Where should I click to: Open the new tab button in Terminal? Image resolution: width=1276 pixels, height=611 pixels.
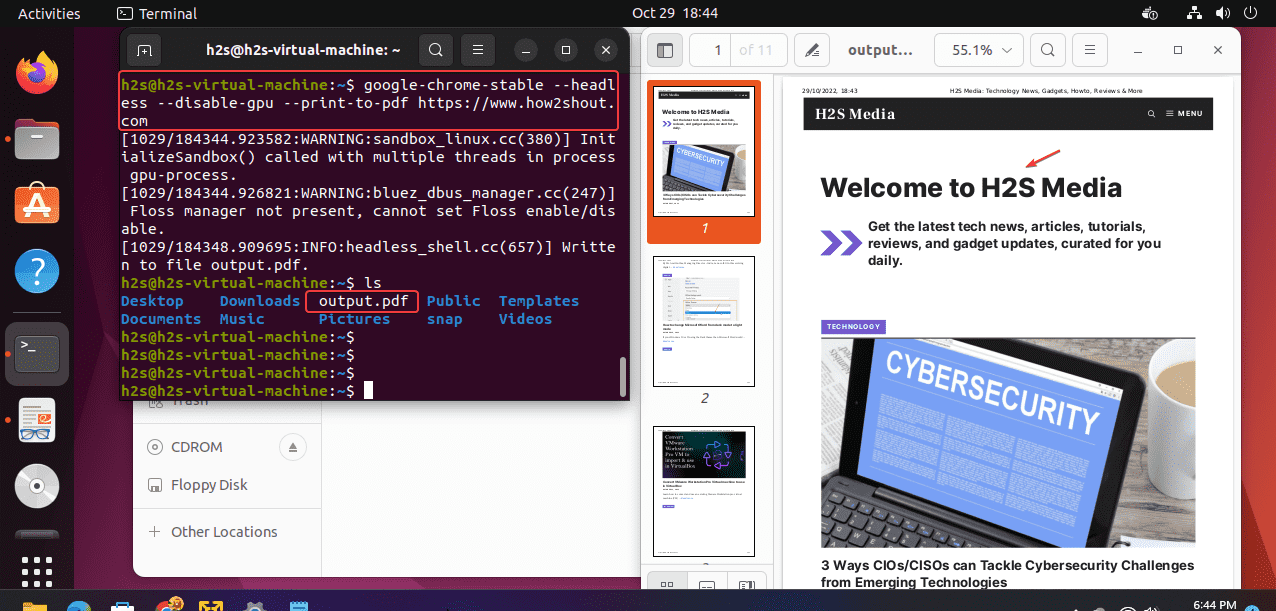tap(144, 50)
